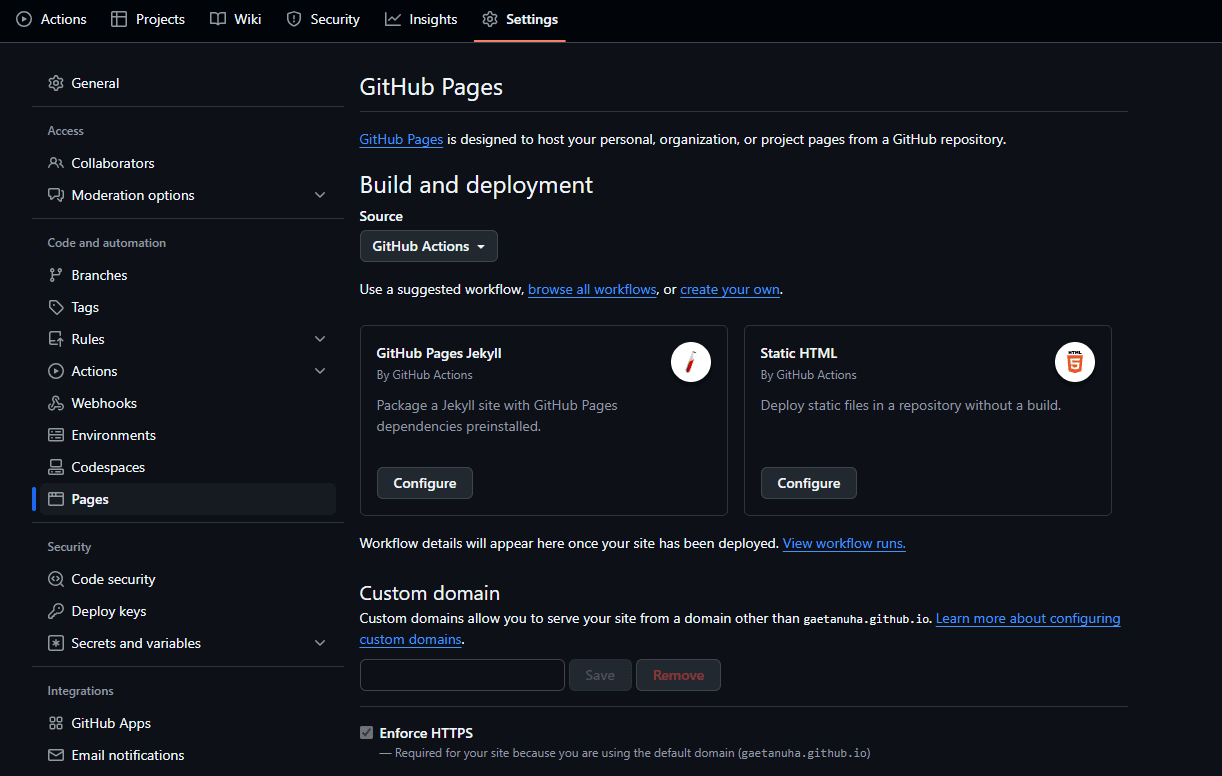Open the 'View workflow runs' link
Image resolution: width=1222 pixels, height=776 pixels.
click(844, 543)
